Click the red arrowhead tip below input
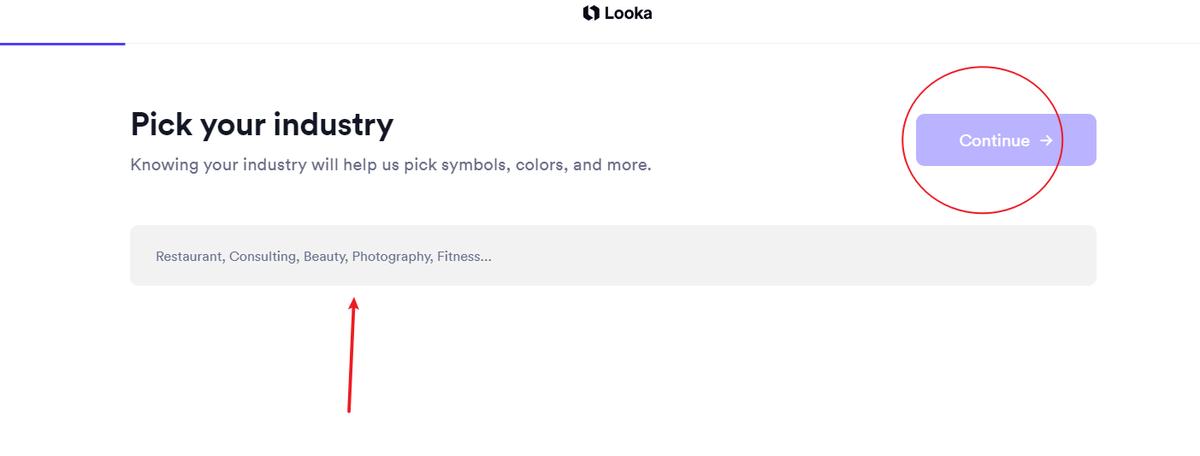 point(354,300)
